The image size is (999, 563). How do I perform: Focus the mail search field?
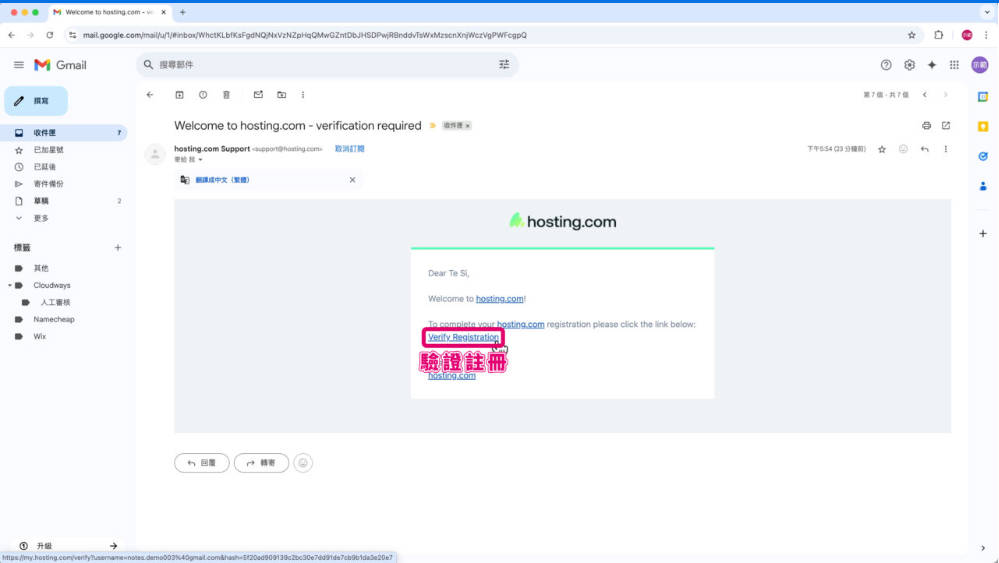[x=325, y=65]
